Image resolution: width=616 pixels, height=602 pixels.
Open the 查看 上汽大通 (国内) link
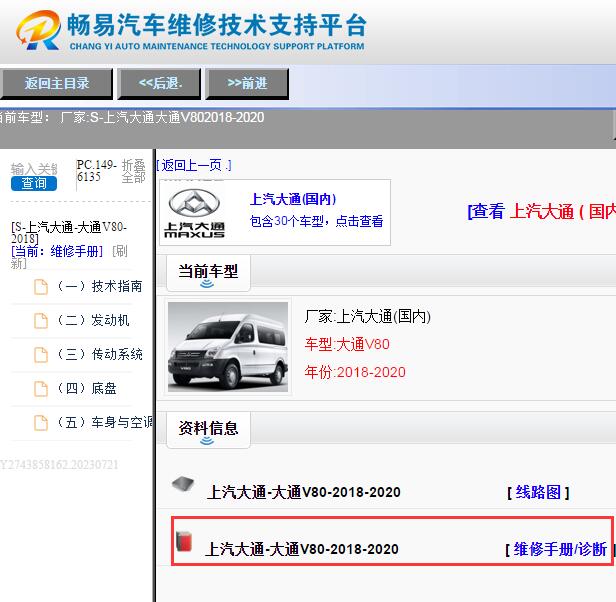(541, 211)
